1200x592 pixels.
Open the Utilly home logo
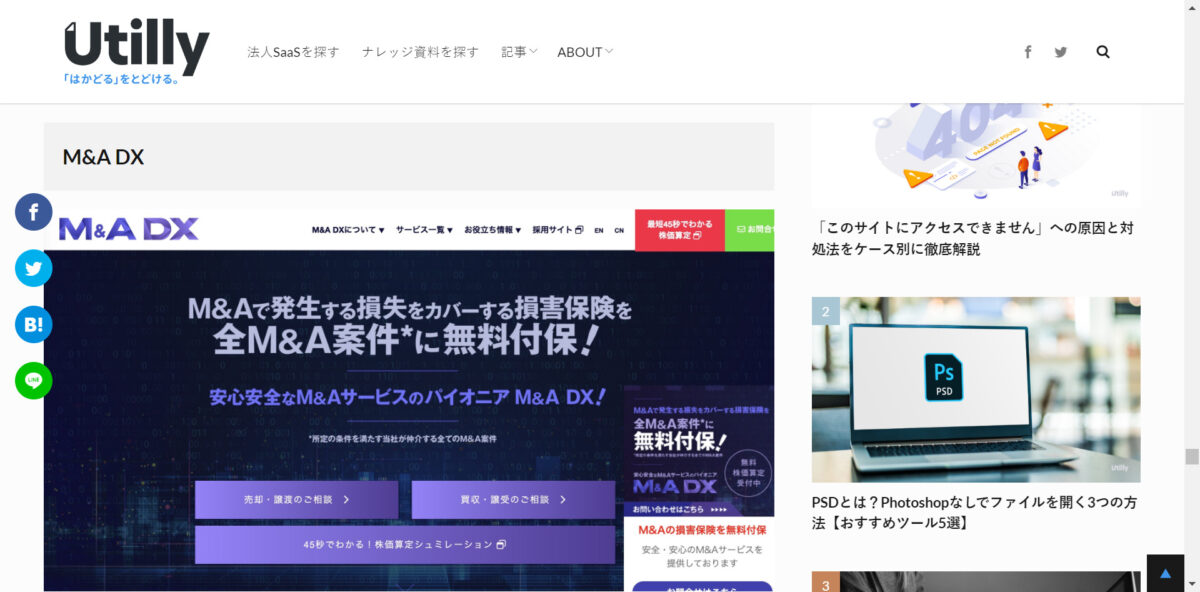137,51
